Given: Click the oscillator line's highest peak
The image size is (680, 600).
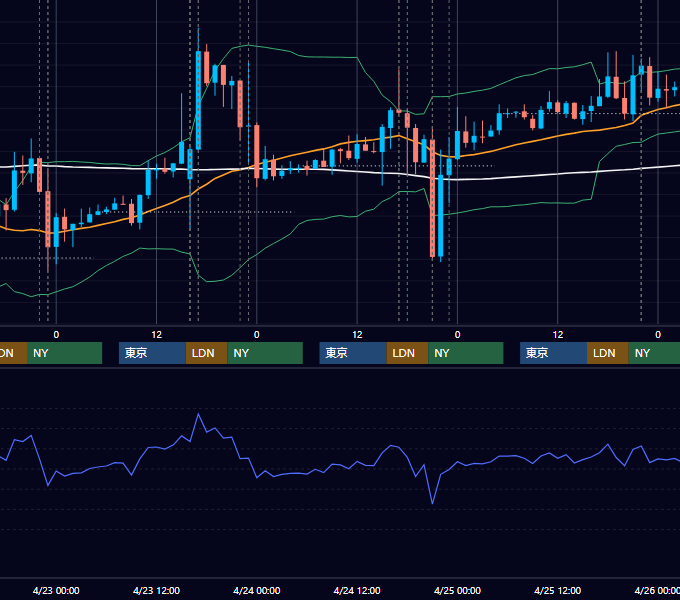Looking at the screenshot, I should point(199,414).
